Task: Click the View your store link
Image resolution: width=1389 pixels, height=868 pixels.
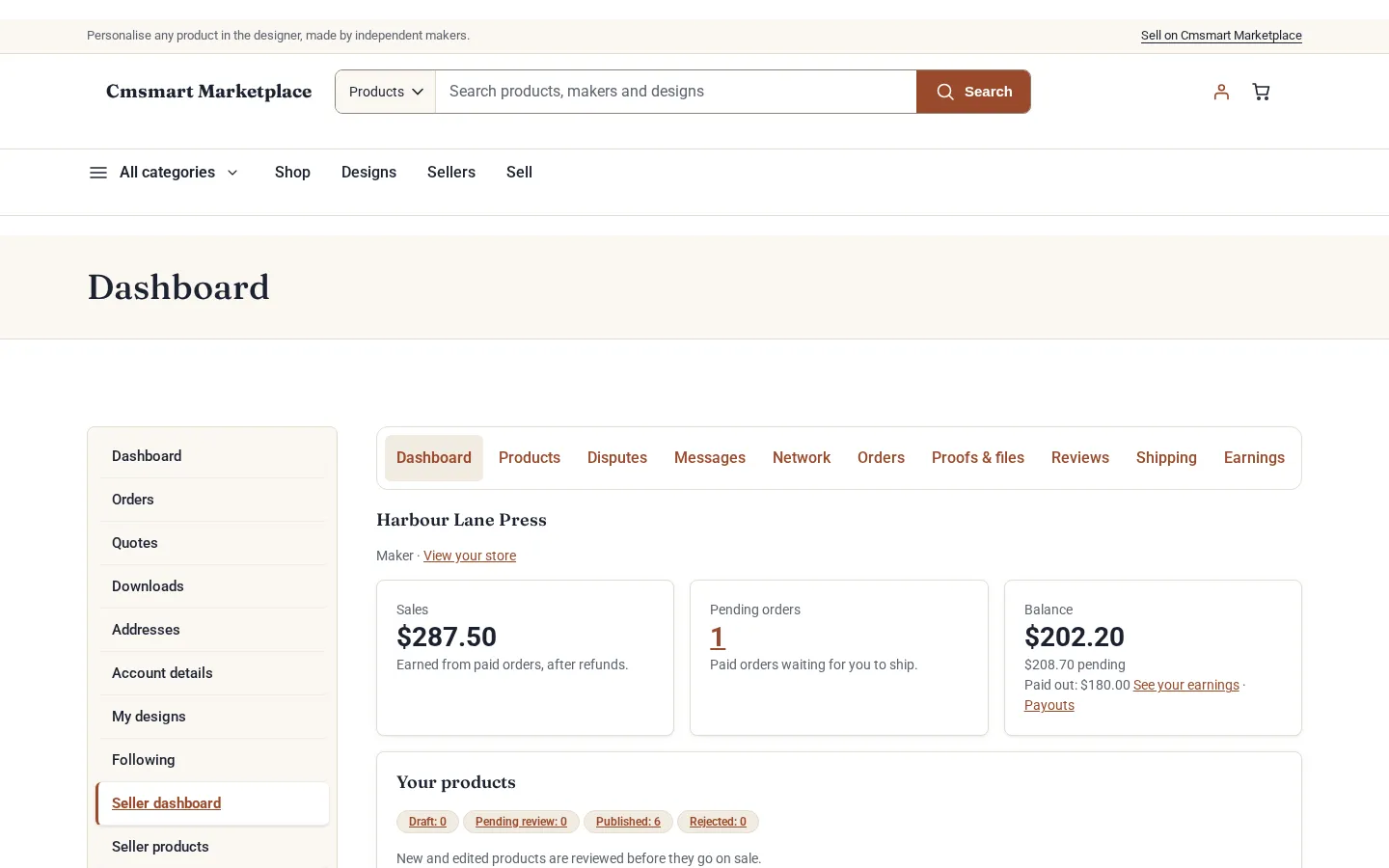Action: (x=470, y=556)
